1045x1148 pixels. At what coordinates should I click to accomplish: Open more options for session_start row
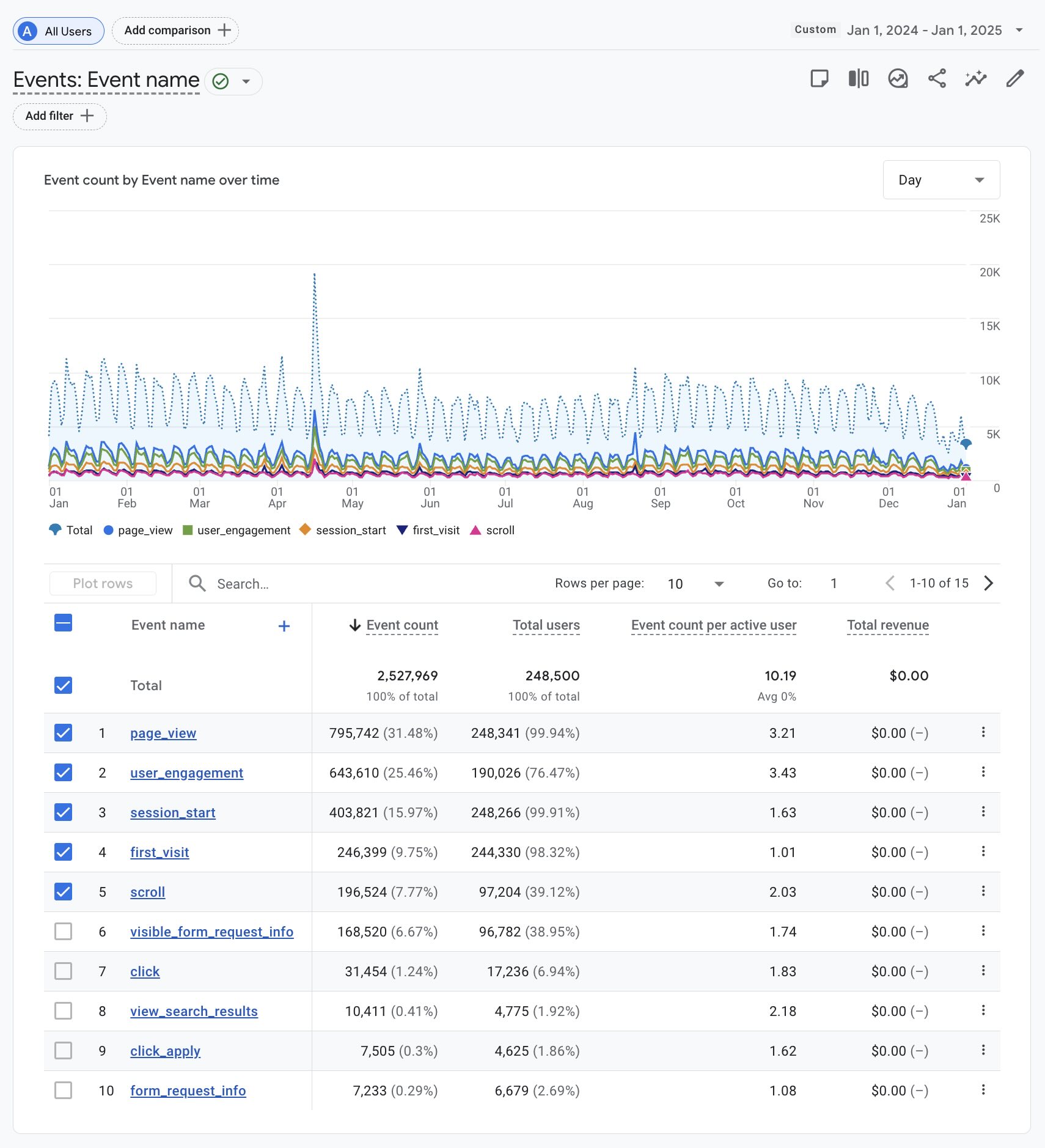pyautogui.click(x=983, y=812)
